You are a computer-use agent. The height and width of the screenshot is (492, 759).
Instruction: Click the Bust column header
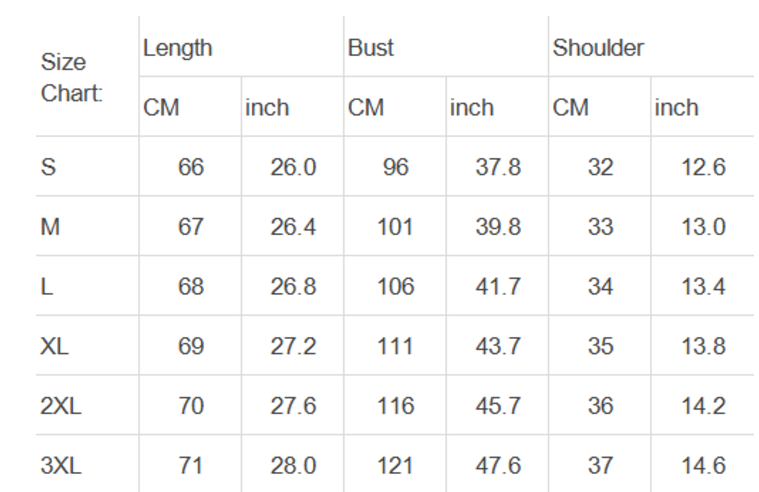coord(371,47)
